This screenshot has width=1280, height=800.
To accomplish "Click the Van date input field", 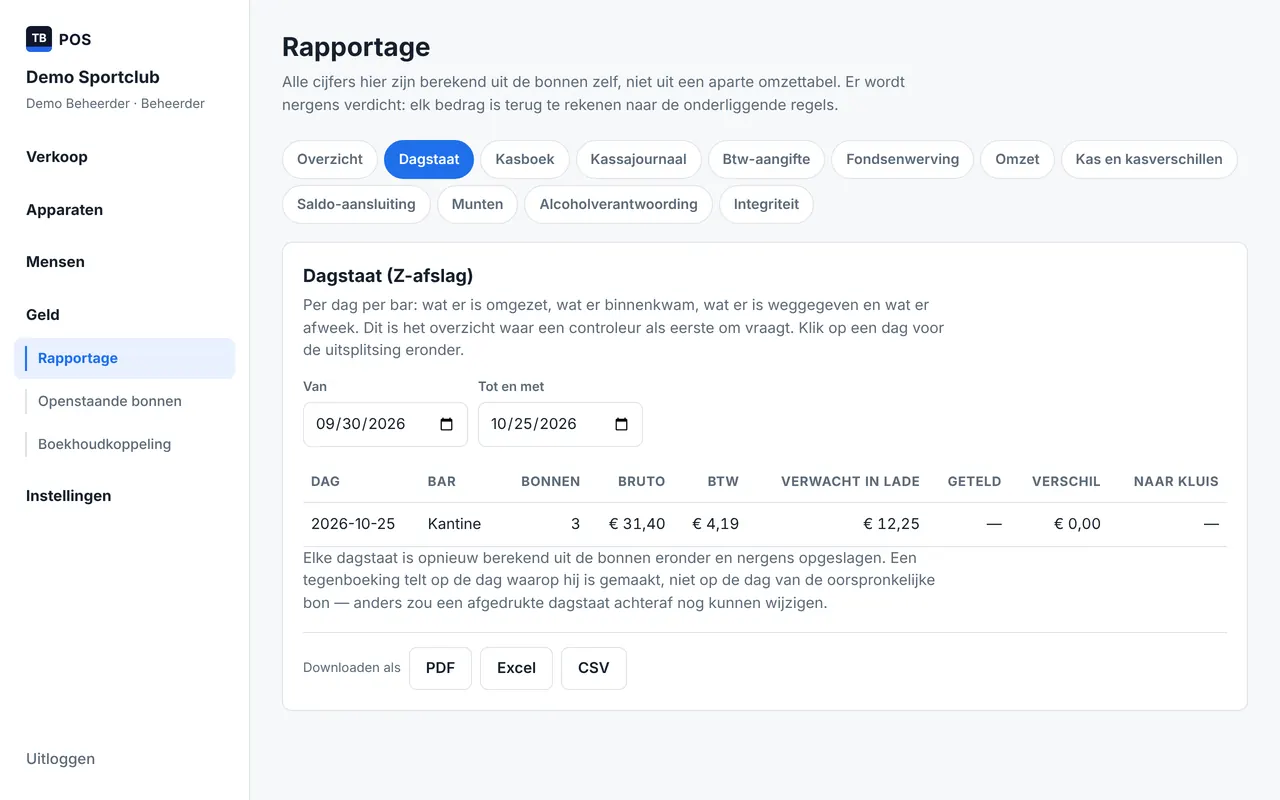I will coord(385,424).
